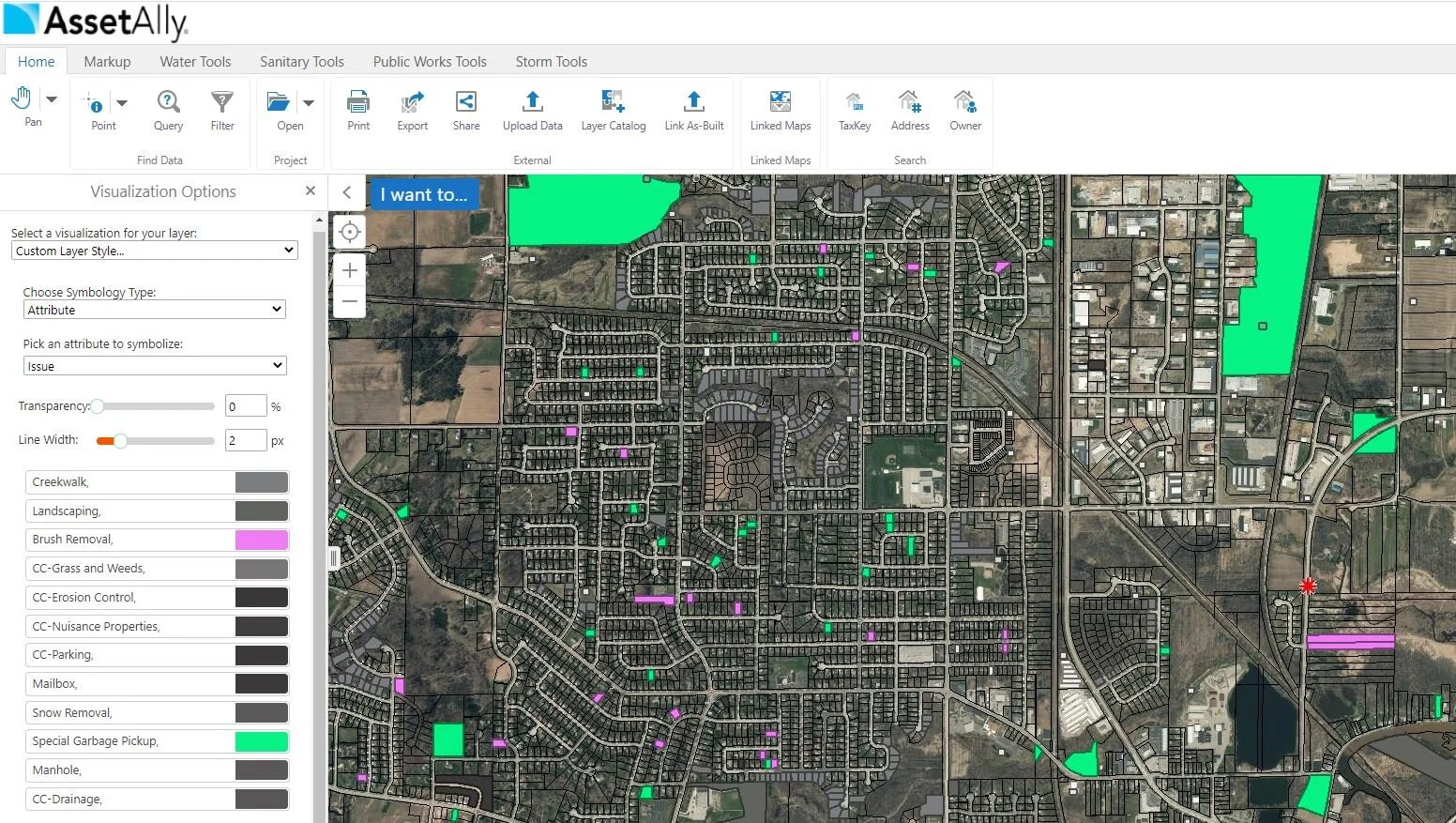The image size is (1456, 823).
Task: Click the Creekwalk color swatch
Action: pyautogui.click(x=262, y=482)
